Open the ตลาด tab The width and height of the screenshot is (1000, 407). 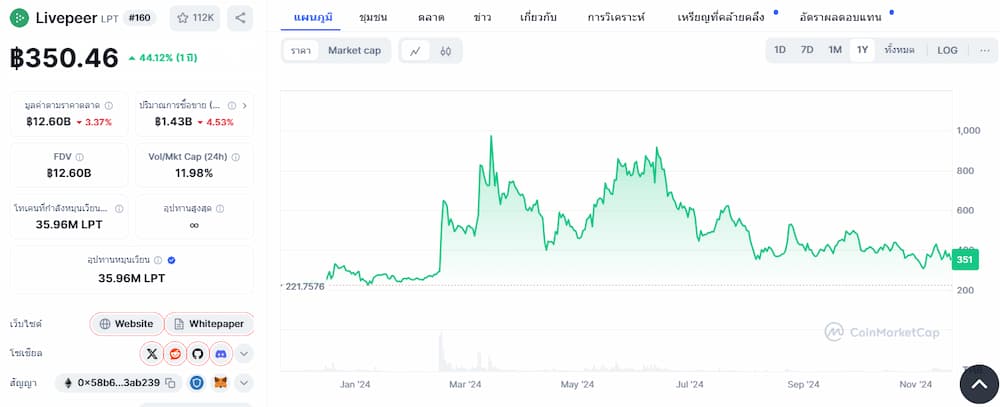[432, 17]
